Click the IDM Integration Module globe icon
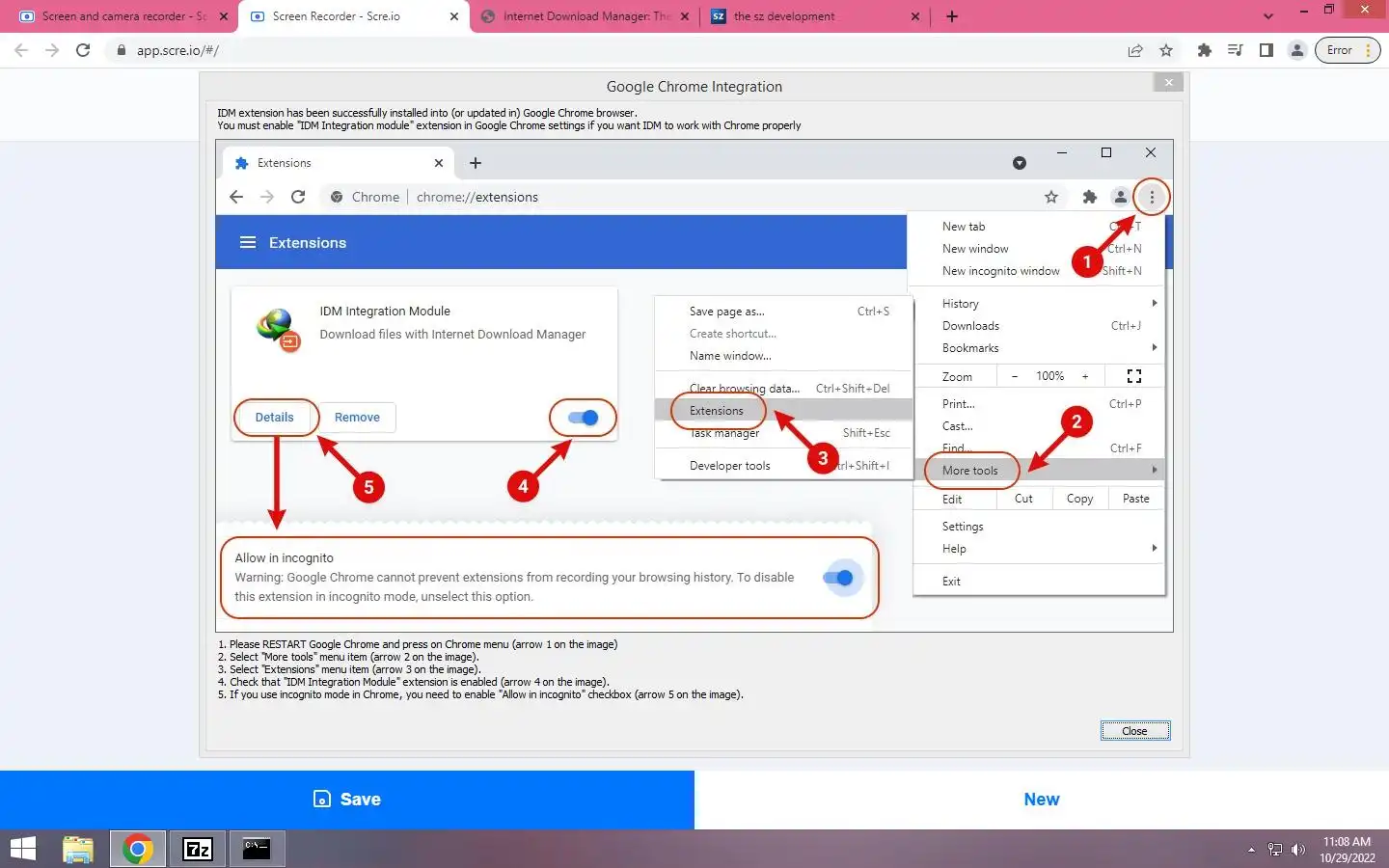 click(x=278, y=329)
